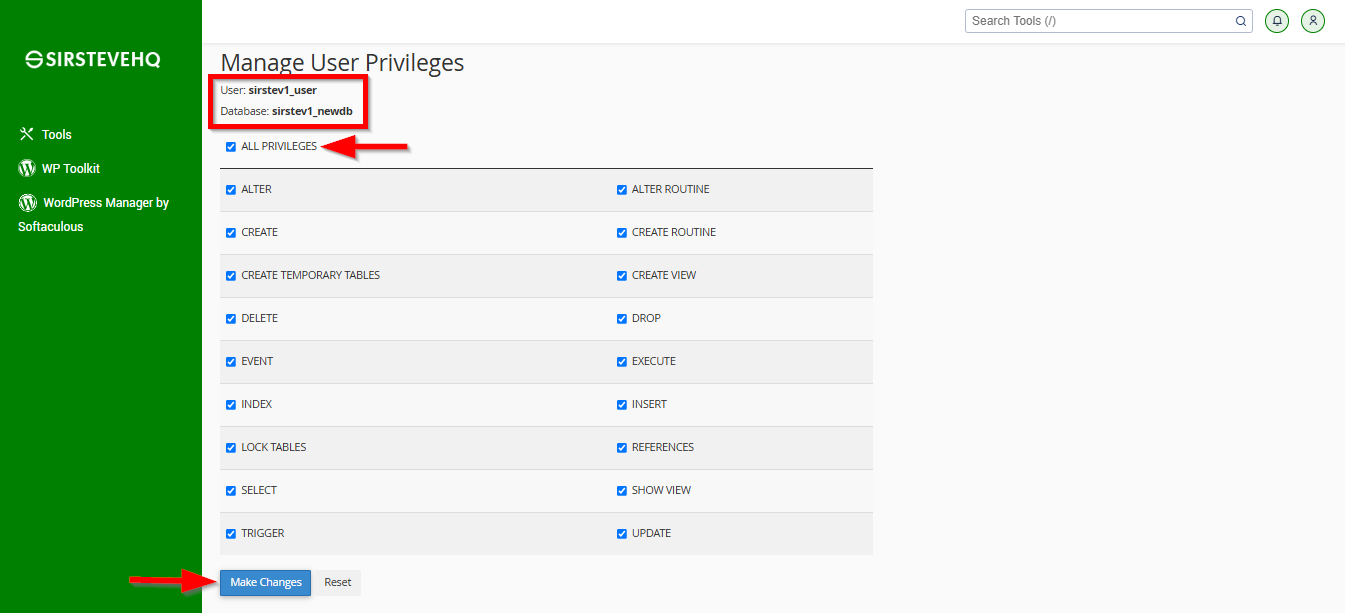Click the Tools wrench icon in sidebar
This screenshot has height=613, width=1345.
(x=27, y=134)
